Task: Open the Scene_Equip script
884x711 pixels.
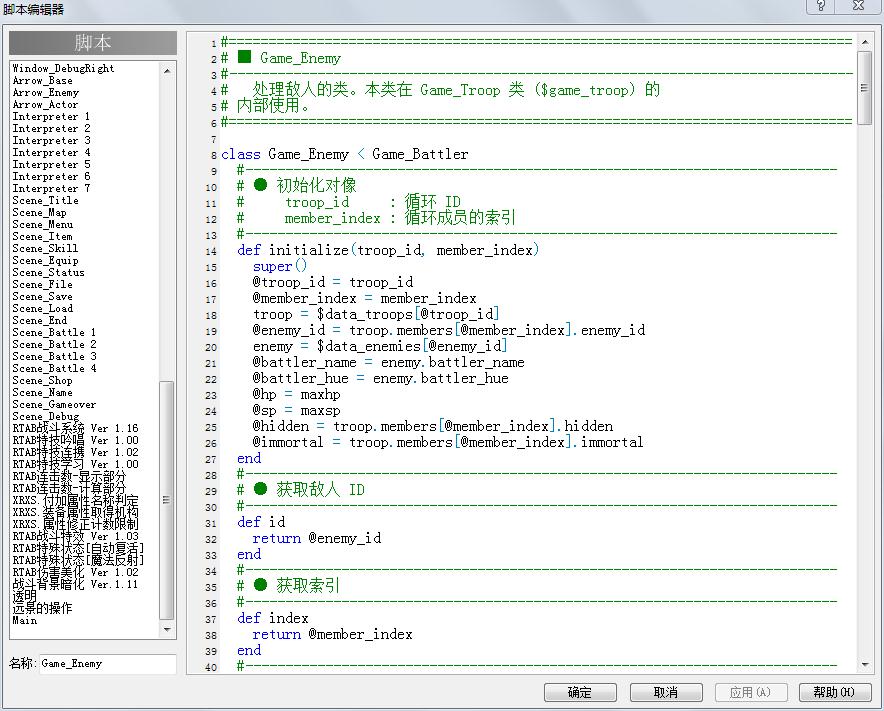Action: [x=45, y=260]
